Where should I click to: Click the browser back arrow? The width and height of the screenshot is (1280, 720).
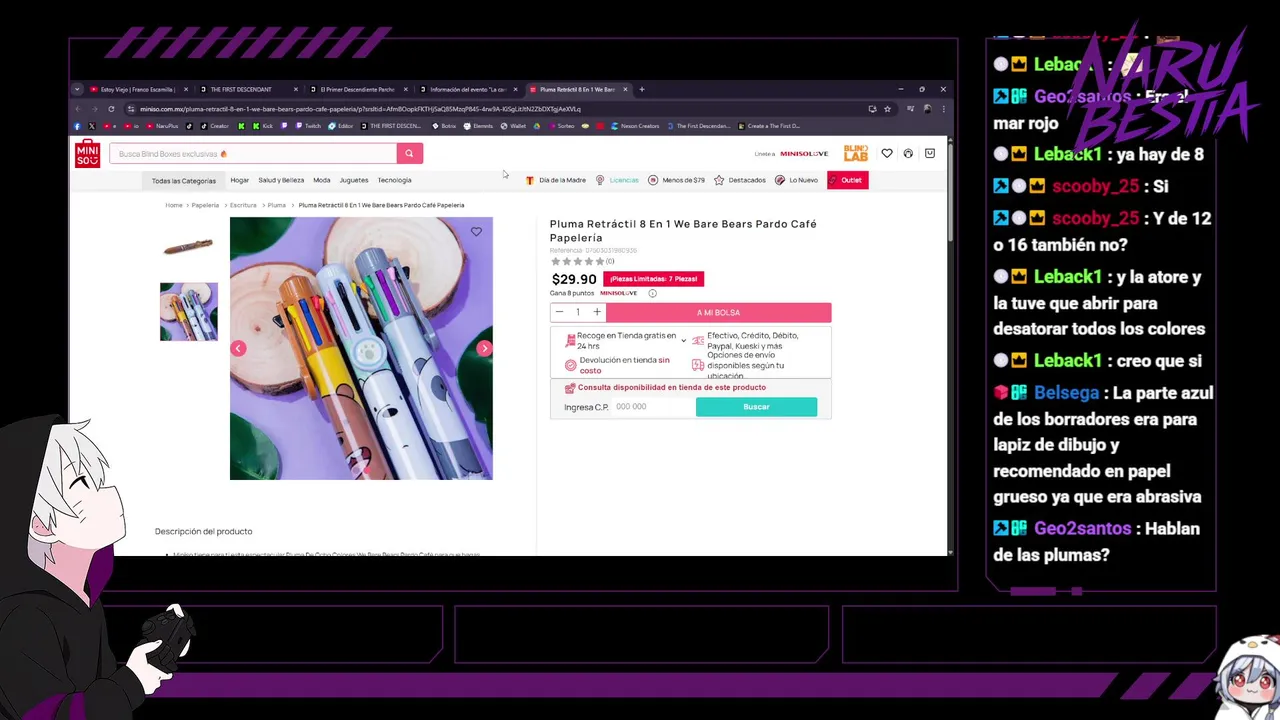(x=78, y=108)
